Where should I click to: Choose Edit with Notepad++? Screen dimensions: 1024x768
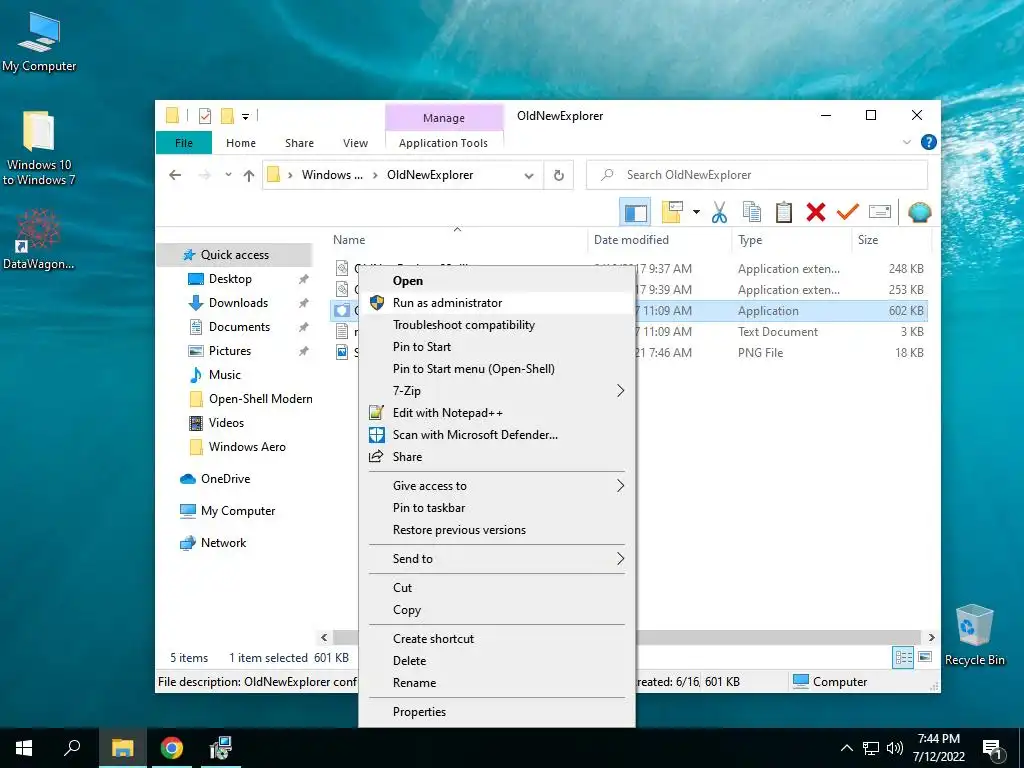(496, 413)
